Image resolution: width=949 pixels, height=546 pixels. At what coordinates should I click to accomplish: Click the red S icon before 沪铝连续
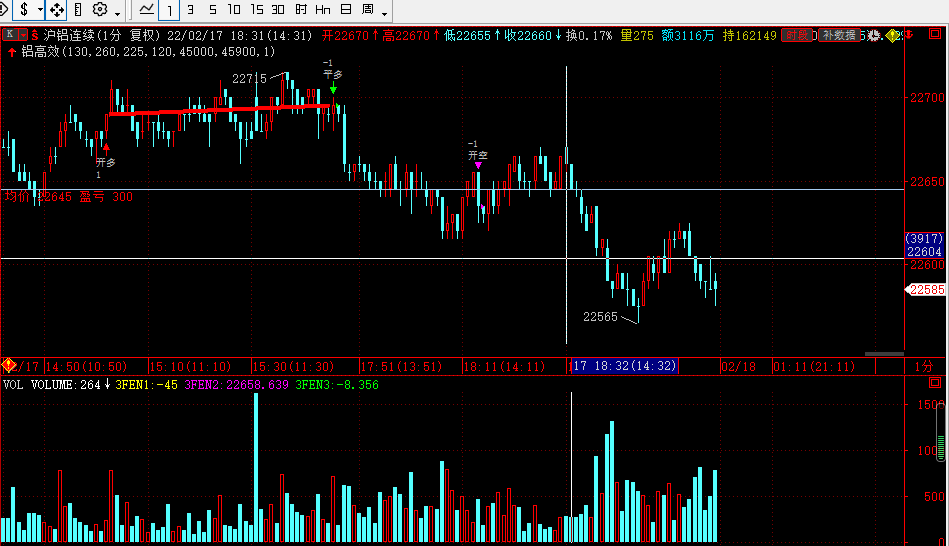coord(35,35)
